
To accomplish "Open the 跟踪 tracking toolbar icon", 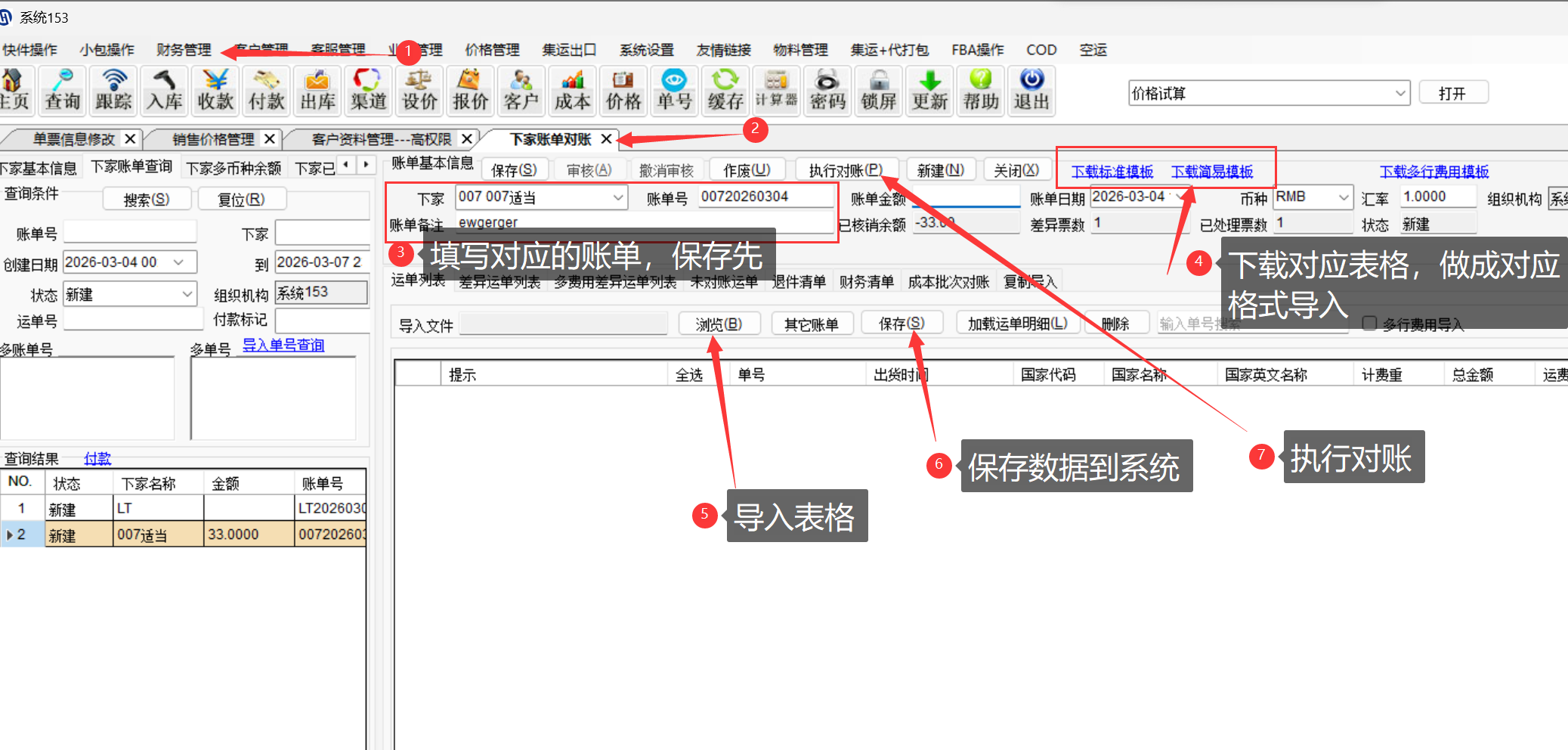I will click(113, 91).
